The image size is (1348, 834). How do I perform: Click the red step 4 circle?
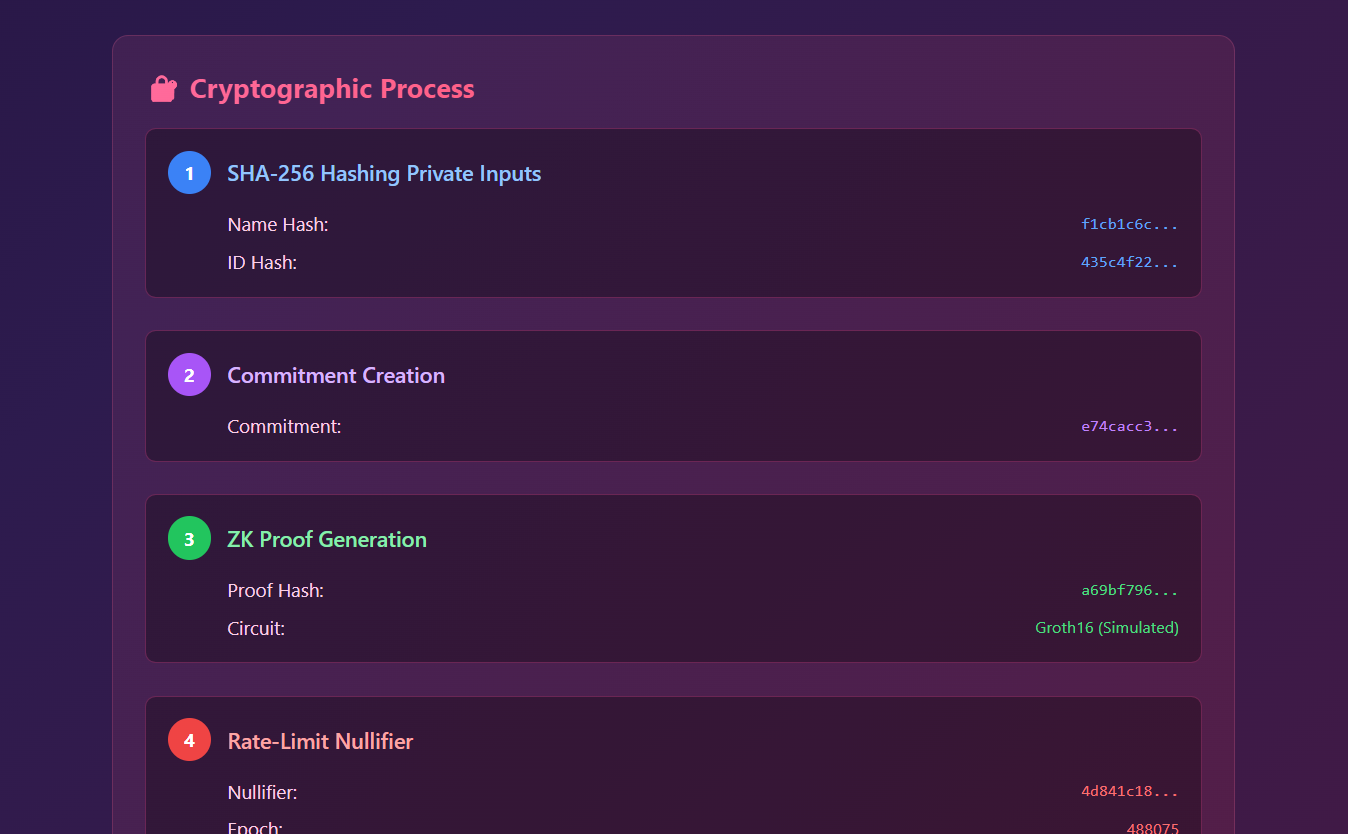point(189,741)
